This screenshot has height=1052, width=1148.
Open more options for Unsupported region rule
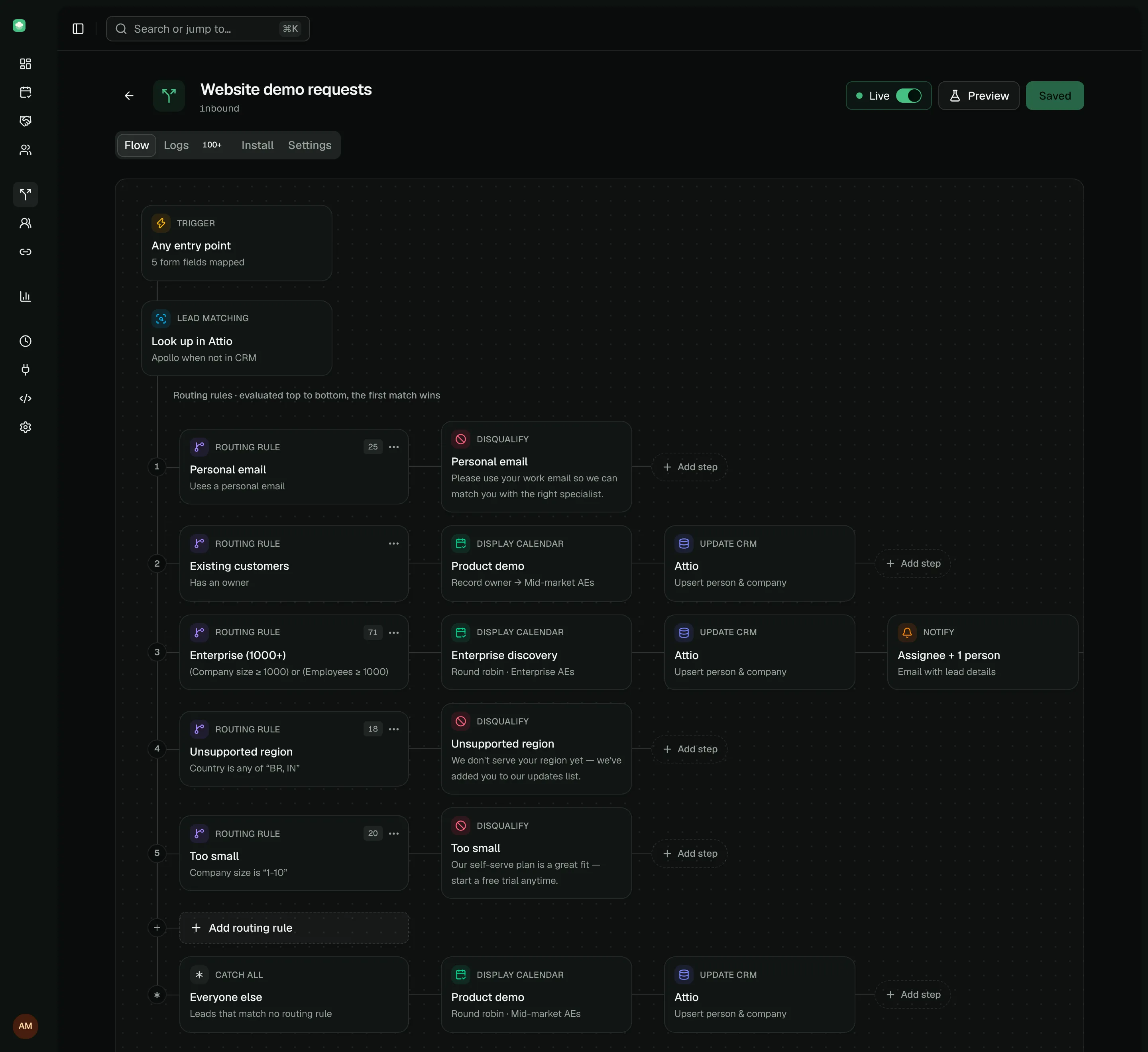click(393, 729)
